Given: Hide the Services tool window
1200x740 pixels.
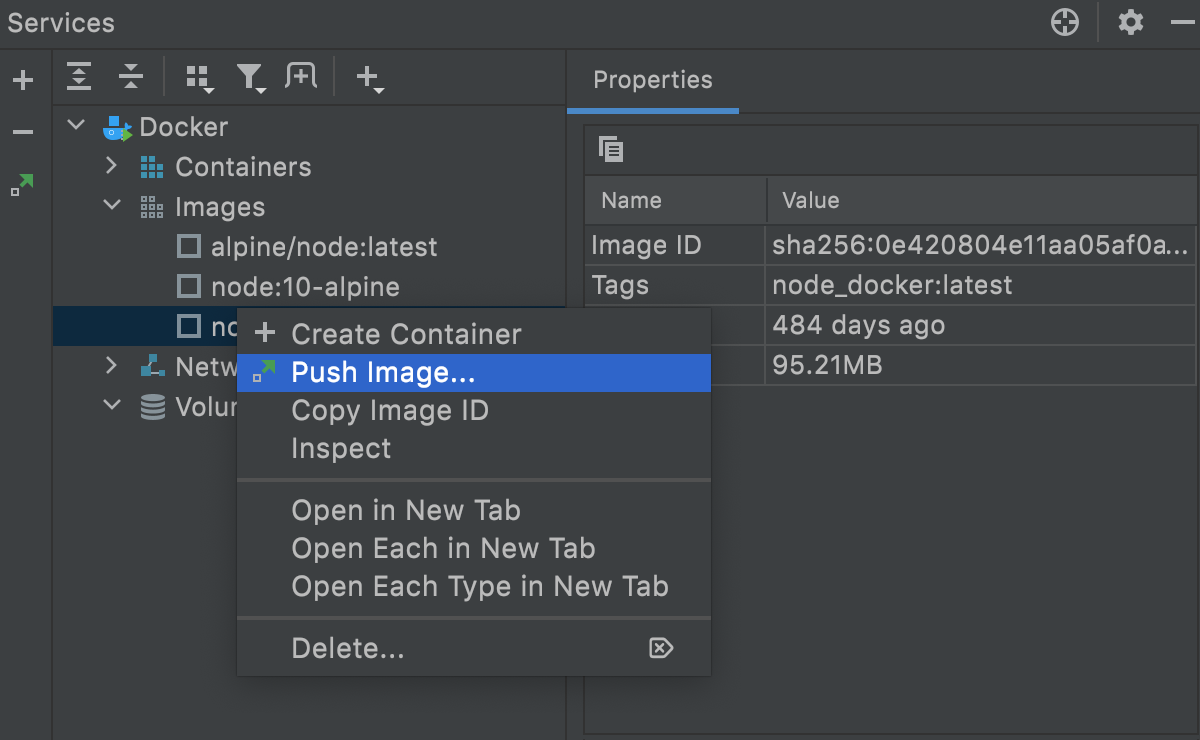Looking at the screenshot, I should click(x=1182, y=22).
